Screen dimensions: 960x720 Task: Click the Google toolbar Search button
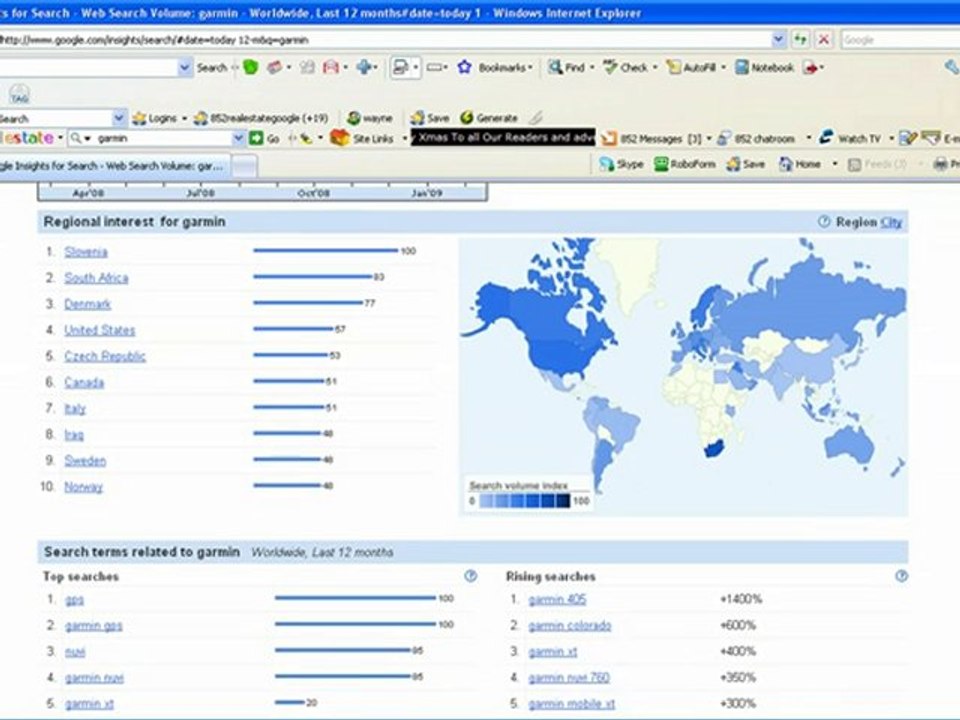(212, 67)
